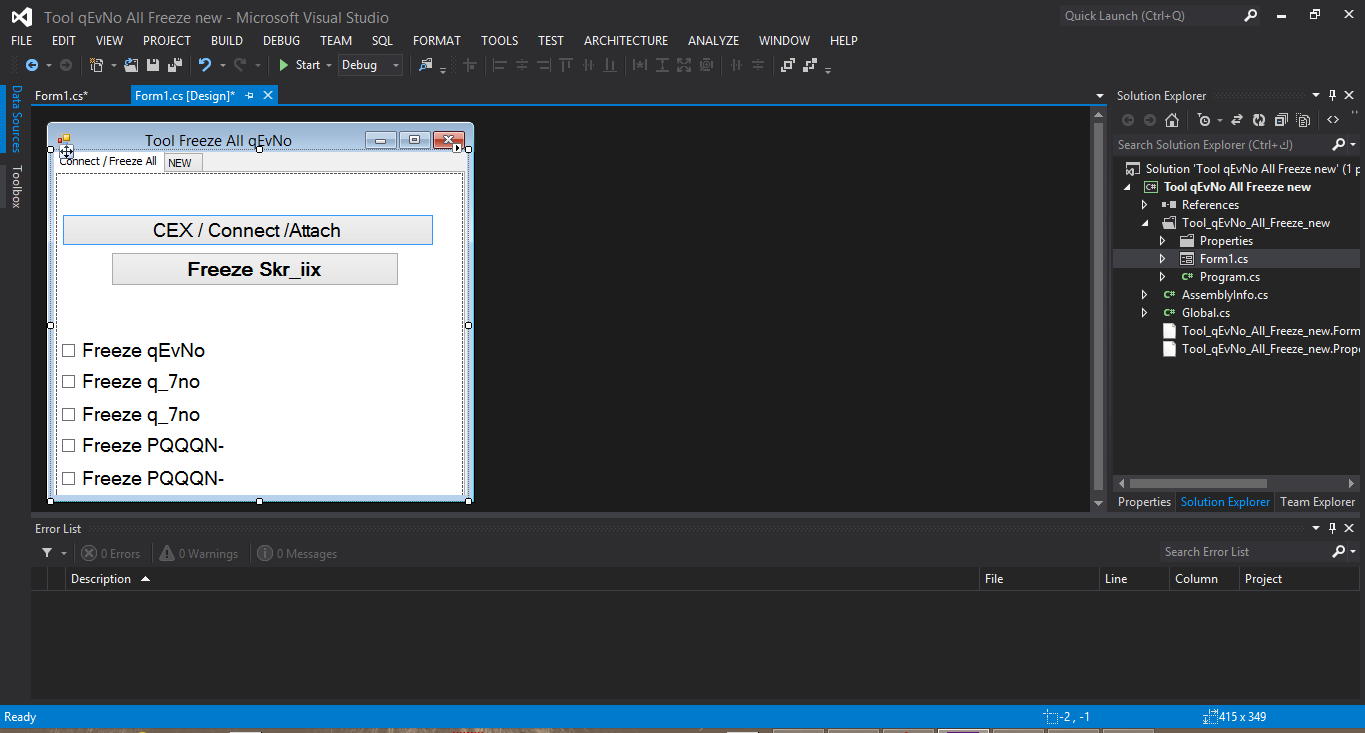The image size is (1365, 733).
Task: Click the Error List filter funnel icon
Action: [x=46, y=553]
